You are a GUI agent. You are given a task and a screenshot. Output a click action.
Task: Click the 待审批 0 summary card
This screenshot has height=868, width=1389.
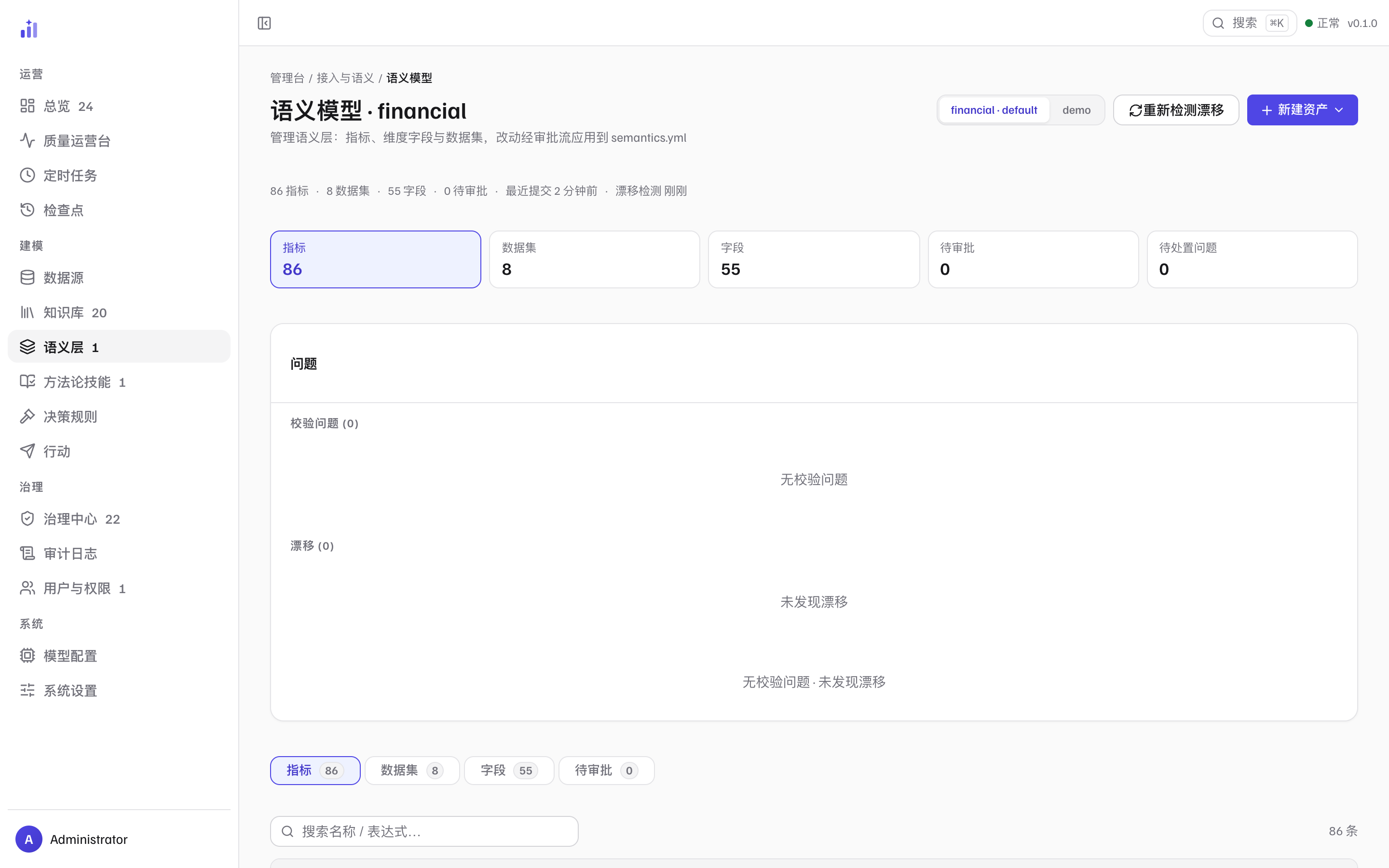coord(1033,259)
